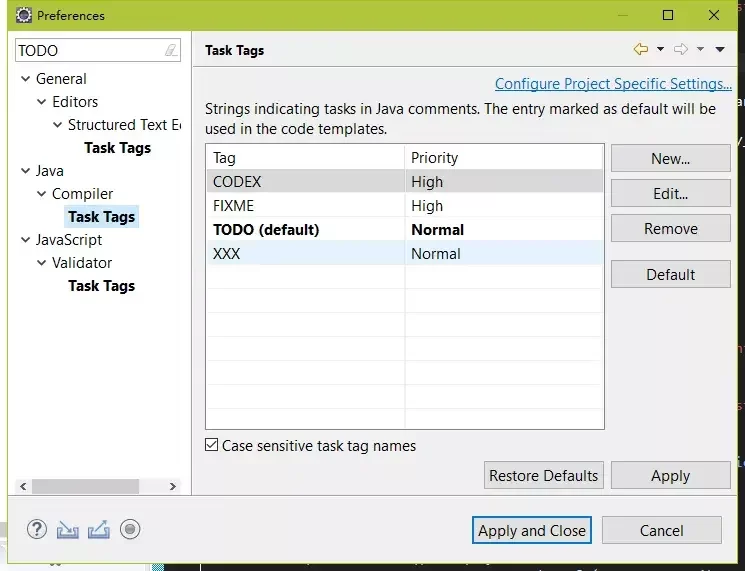745x571 pixels.
Task: Open Configure Project Specific Settings link
Action: pos(613,84)
